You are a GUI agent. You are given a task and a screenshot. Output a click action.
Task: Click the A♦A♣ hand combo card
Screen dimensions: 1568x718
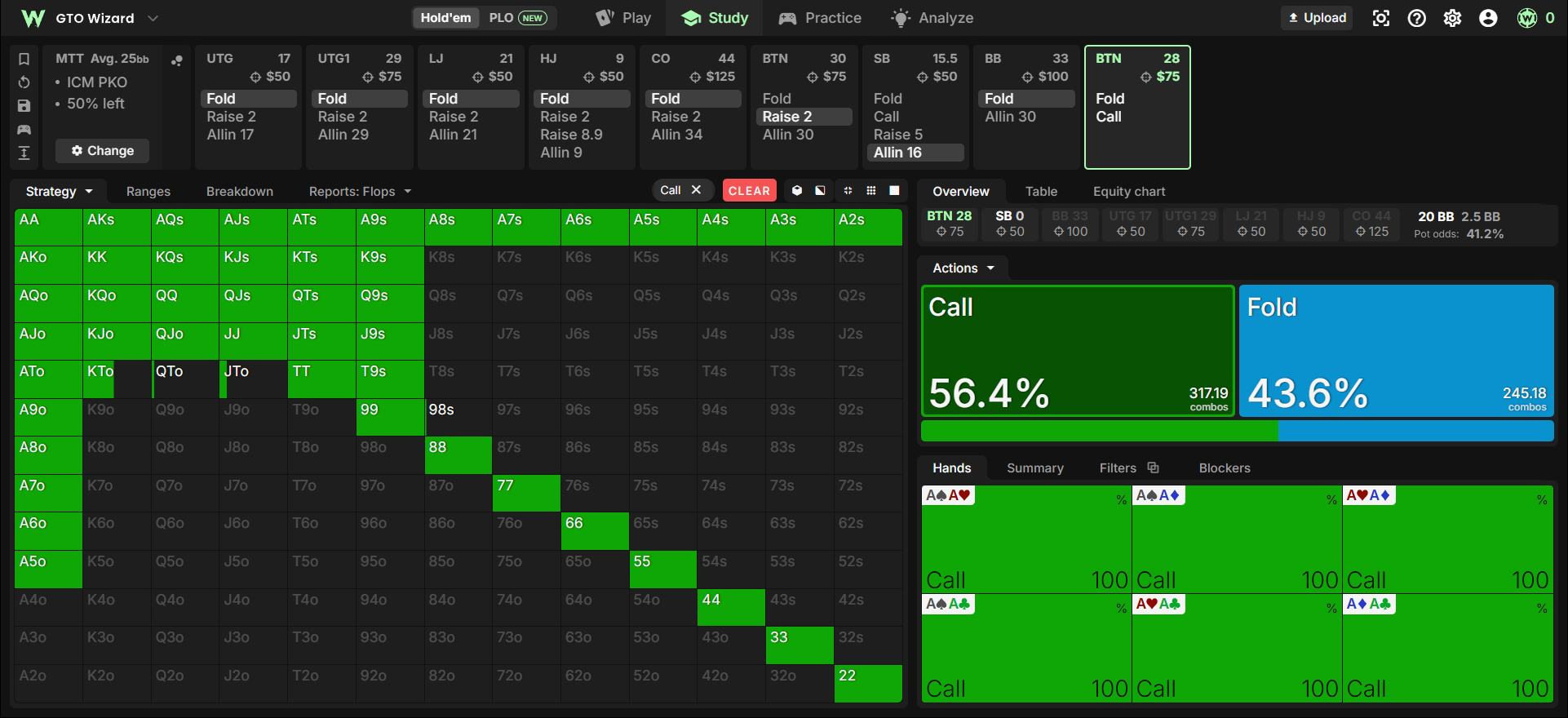click(1448, 648)
